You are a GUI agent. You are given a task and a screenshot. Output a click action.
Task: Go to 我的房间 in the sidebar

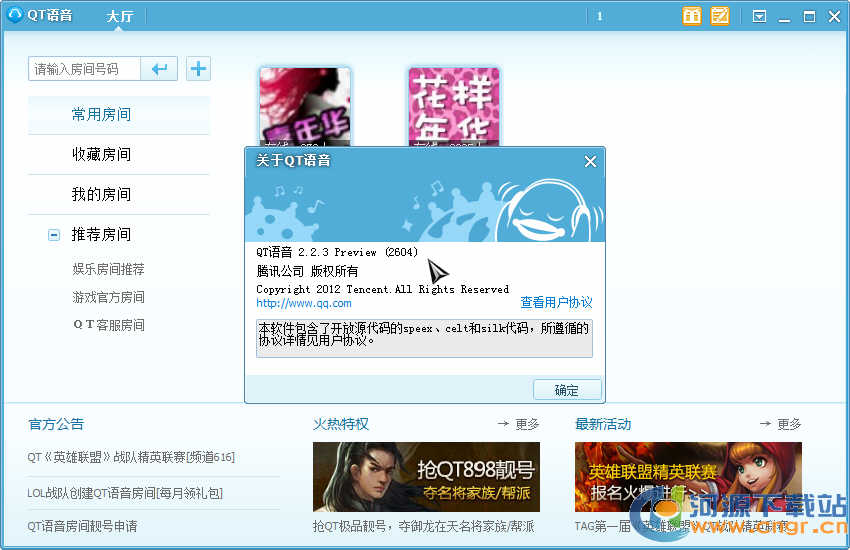tap(101, 195)
